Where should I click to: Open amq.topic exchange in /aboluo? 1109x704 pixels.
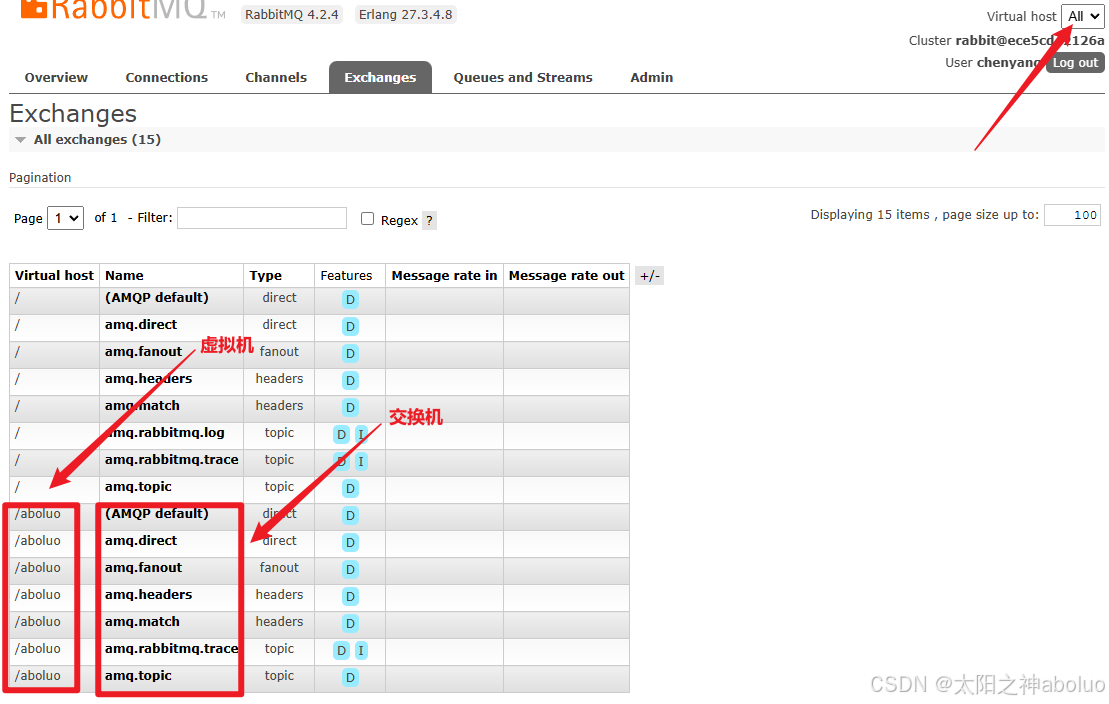click(138, 676)
